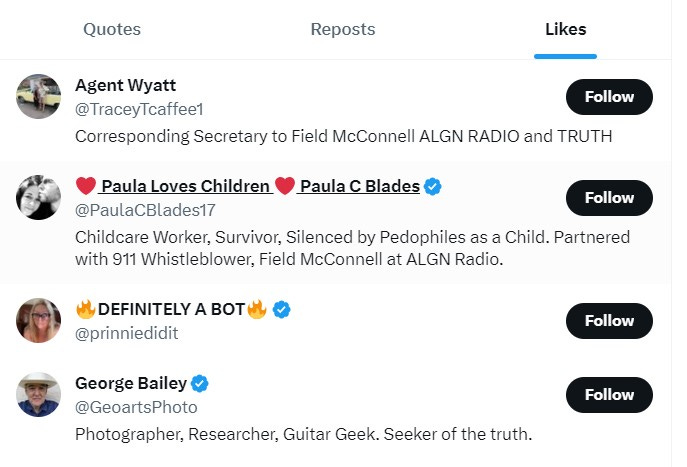The width and height of the screenshot is (687, 467).
Task: Open the @TraceyTcaffee1 handle link
Action: (139, 110)
